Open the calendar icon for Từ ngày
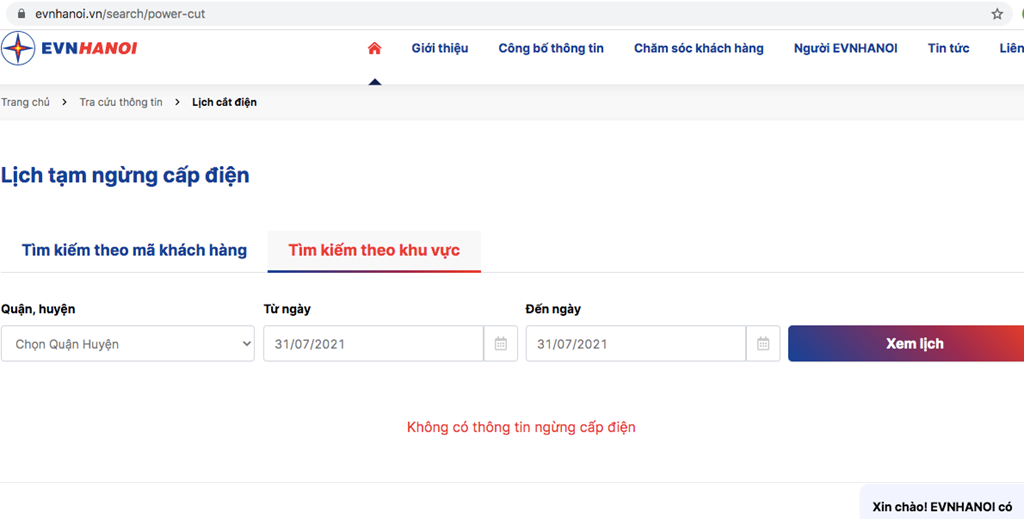This screenshot has width=1024, height=519. (x=501, y=343)
